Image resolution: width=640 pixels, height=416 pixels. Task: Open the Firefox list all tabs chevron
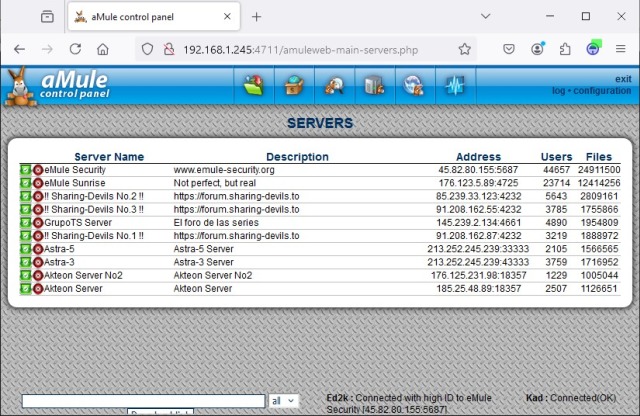click(x=486, y=17)
